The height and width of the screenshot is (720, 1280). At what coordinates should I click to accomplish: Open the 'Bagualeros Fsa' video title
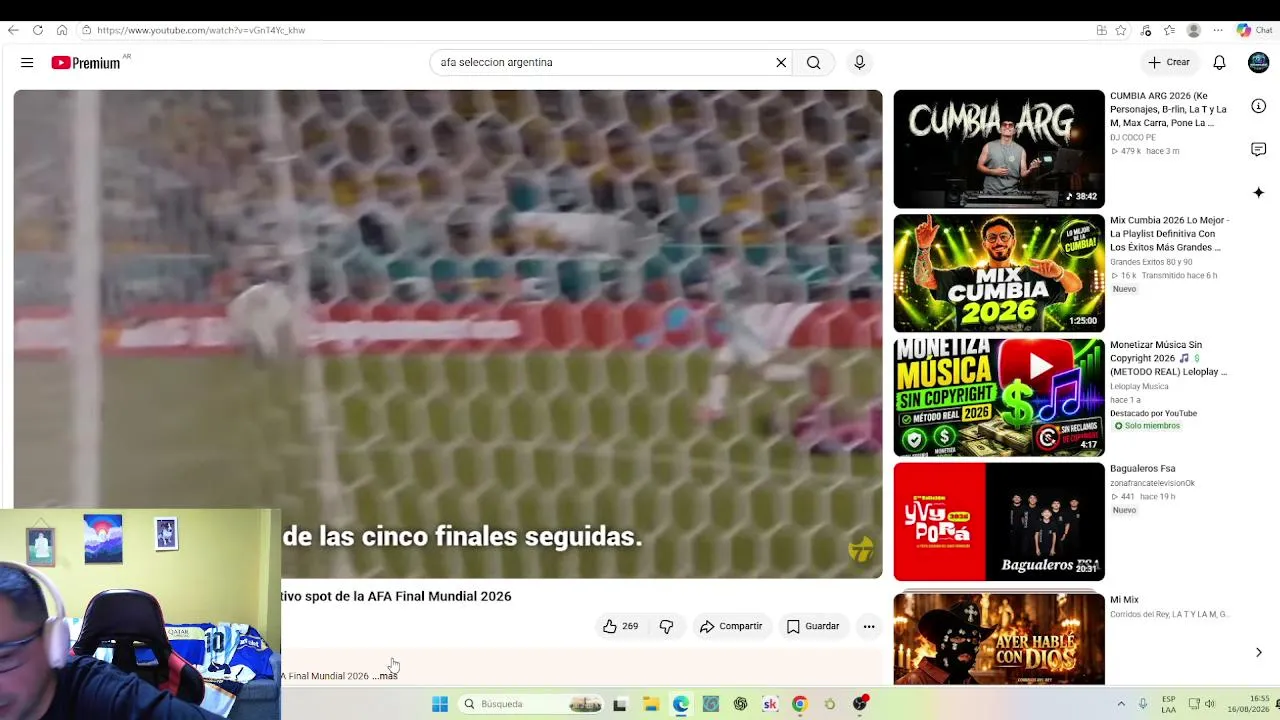tap(1142, 468)
